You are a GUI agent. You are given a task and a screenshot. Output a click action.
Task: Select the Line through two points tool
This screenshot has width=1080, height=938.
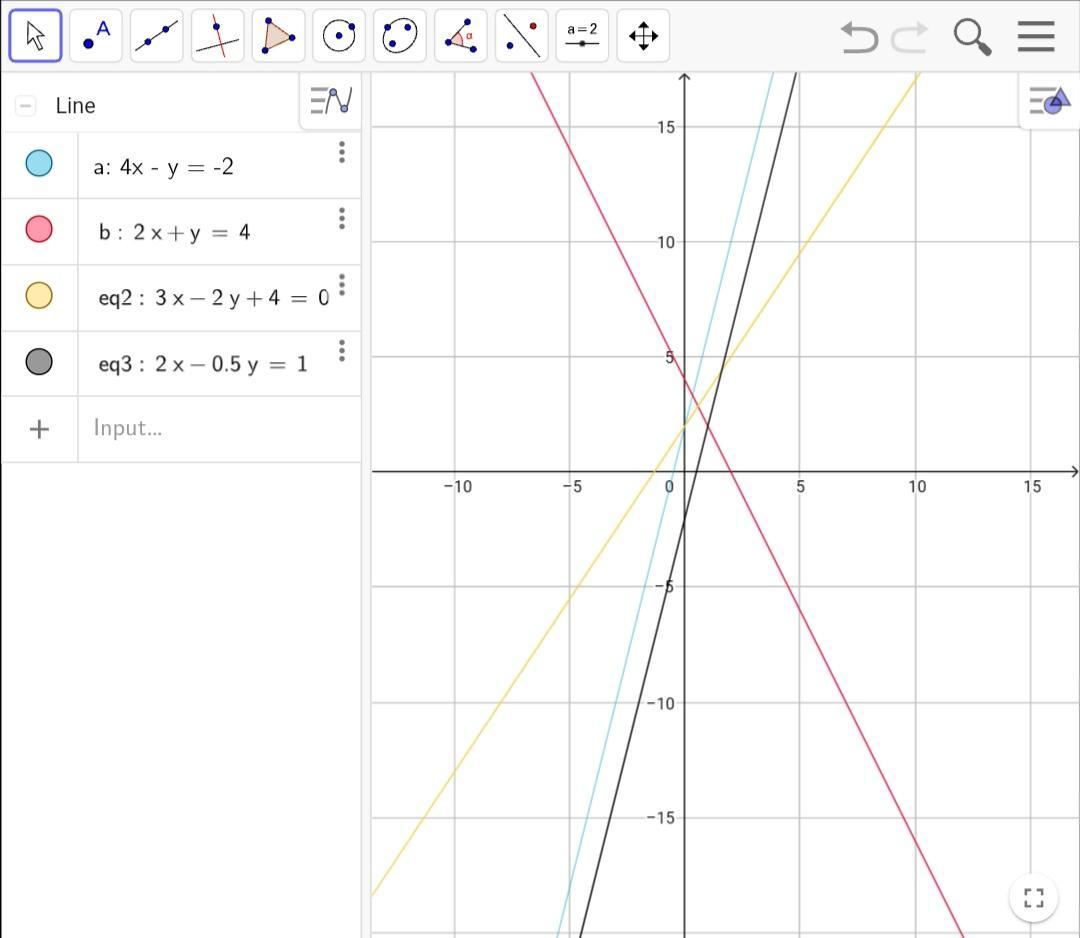(156, 36)
